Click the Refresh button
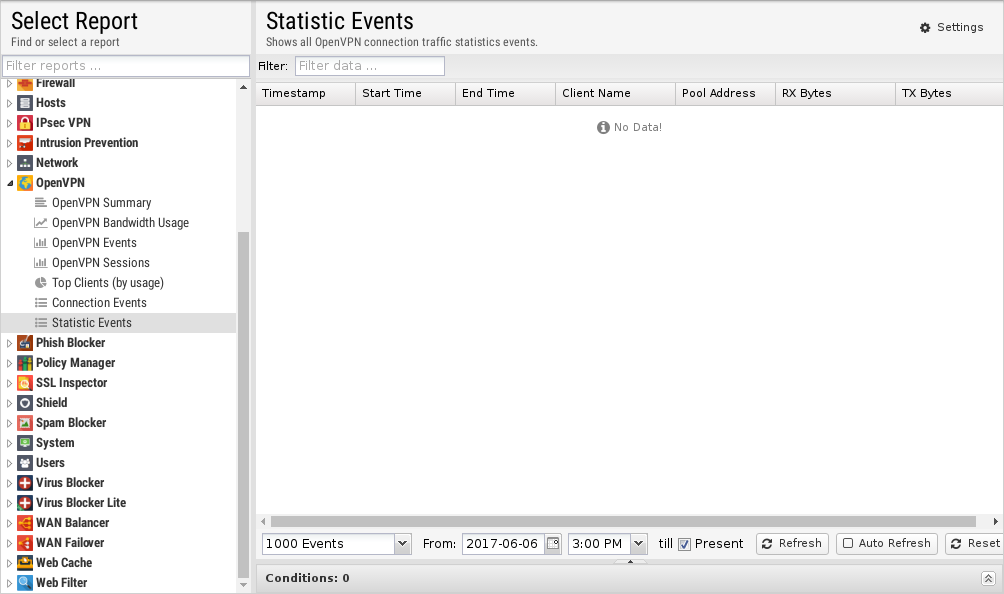Image resolution: width=1004 pixels, height=594 pixels. (x=792, y=543)
